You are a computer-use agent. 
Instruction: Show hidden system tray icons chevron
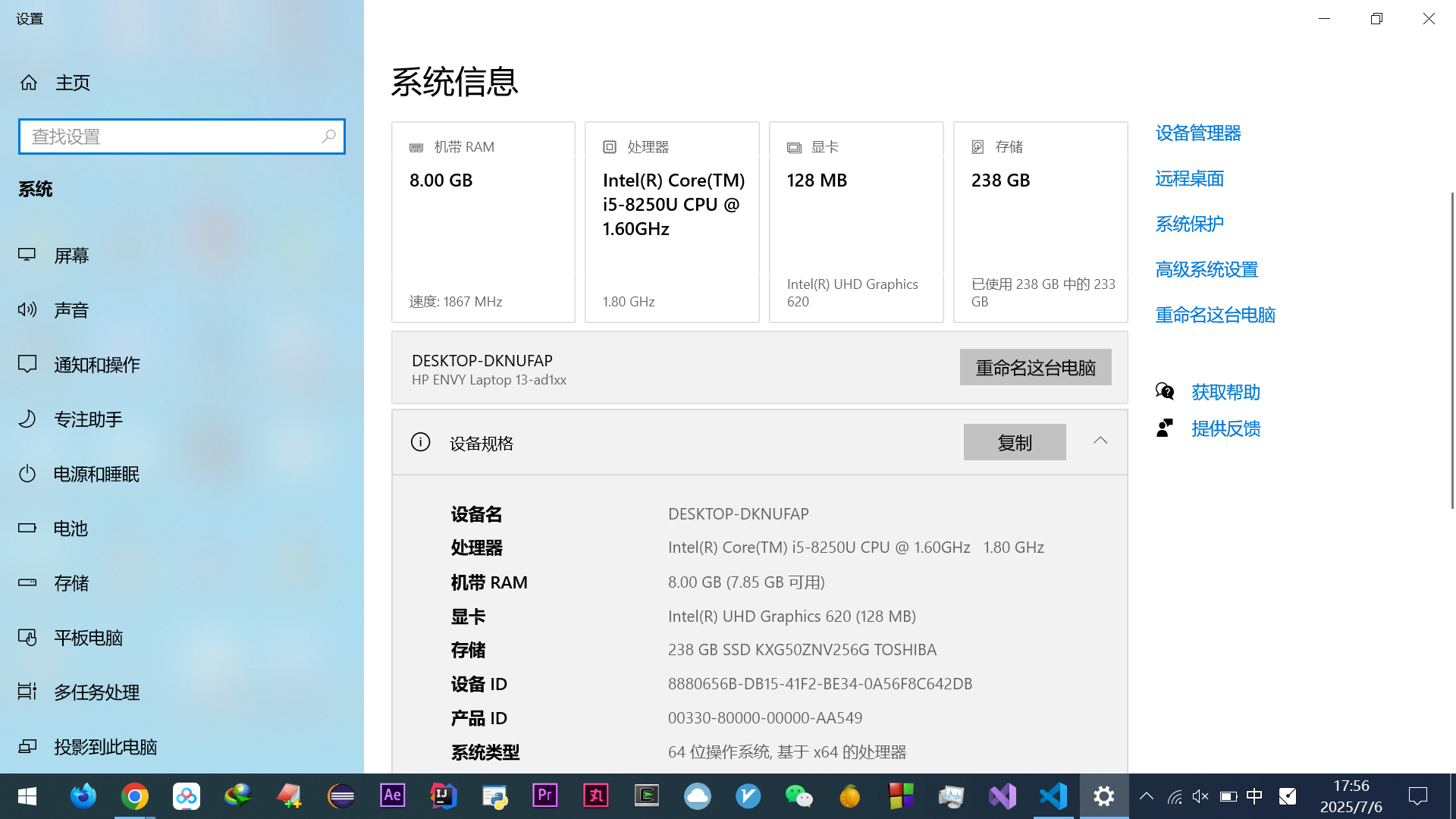(1147, 796)
